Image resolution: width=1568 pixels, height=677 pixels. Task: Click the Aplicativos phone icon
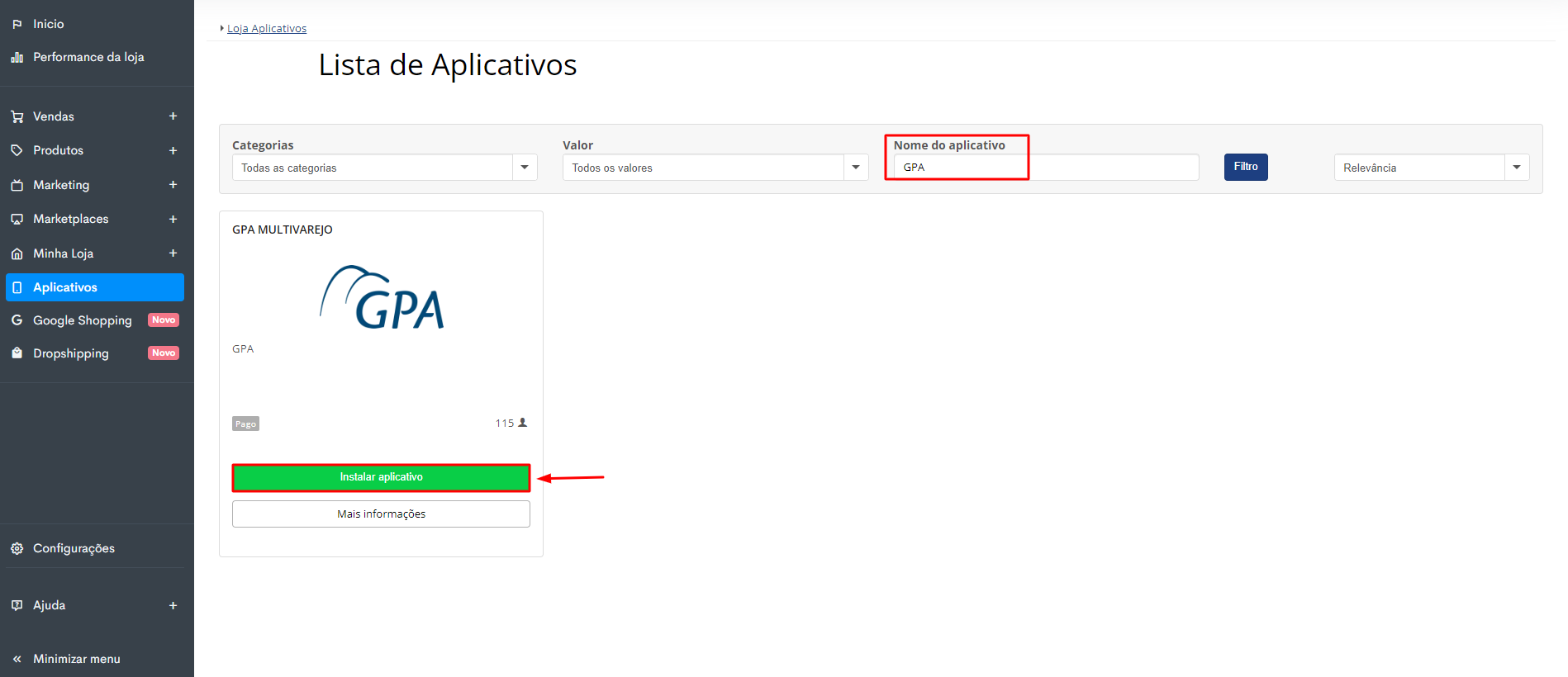tap(17, 287)
